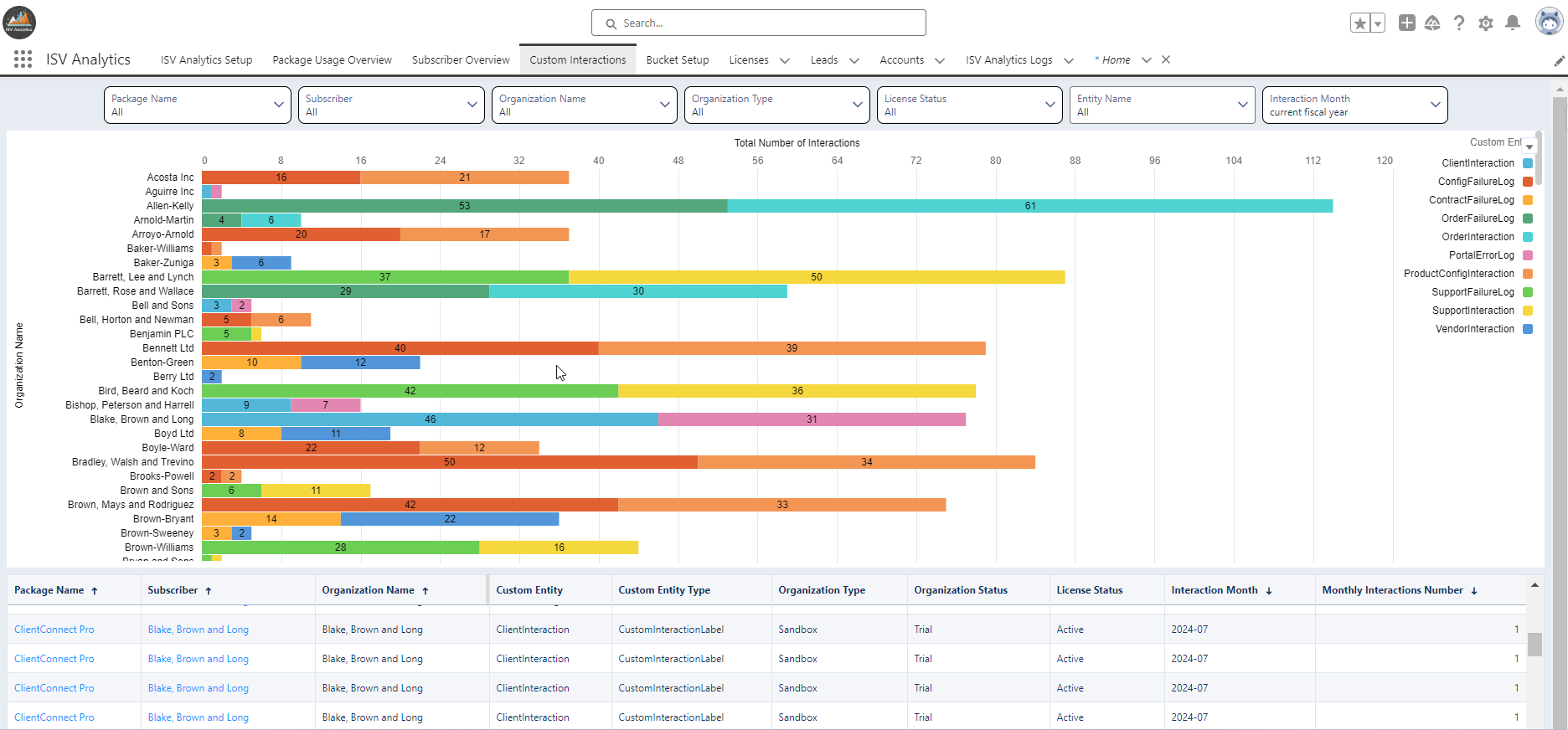This screenshot has height=730, width=1568.
Task: Open the first ClientConnect Pro package link
Action: pos(54,630)
